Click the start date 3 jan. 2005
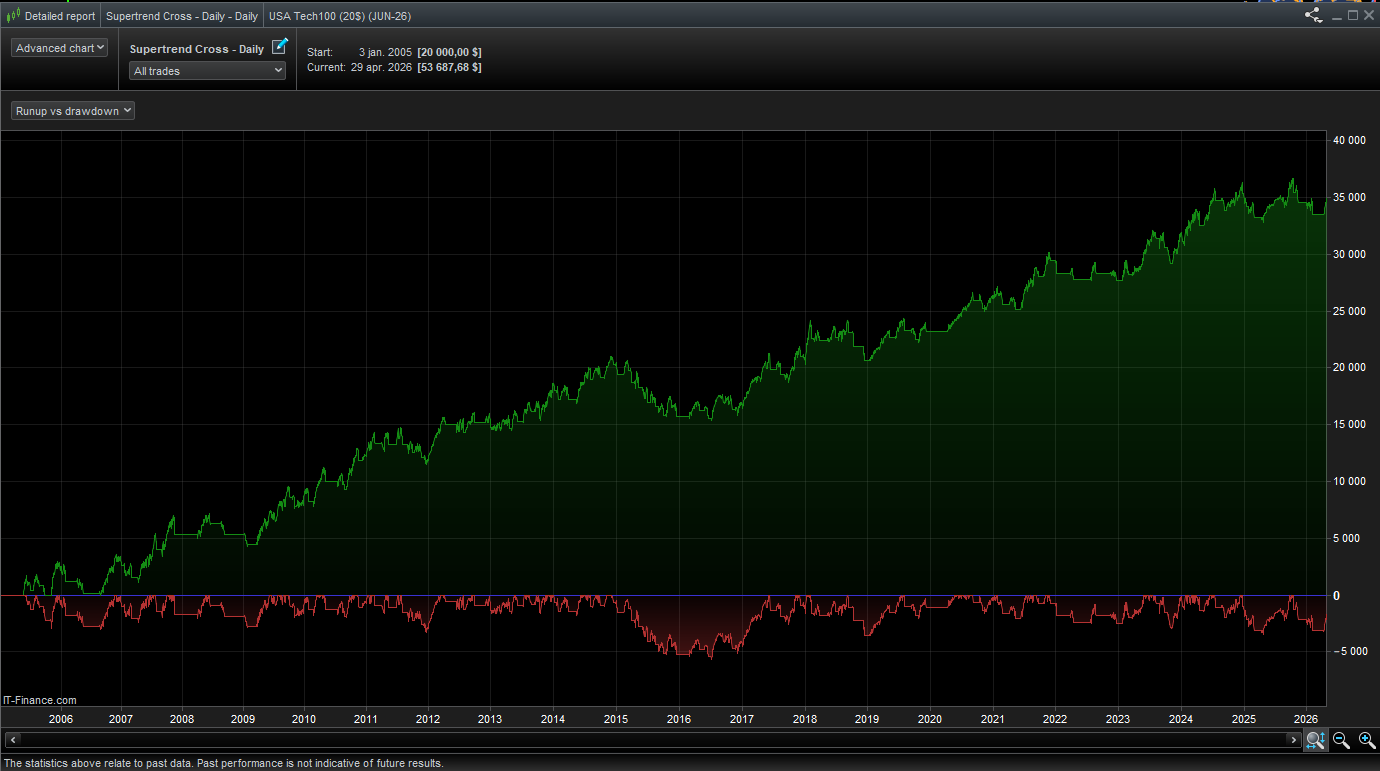Screen dimensions: 1380x771 (x=385, y=51)
